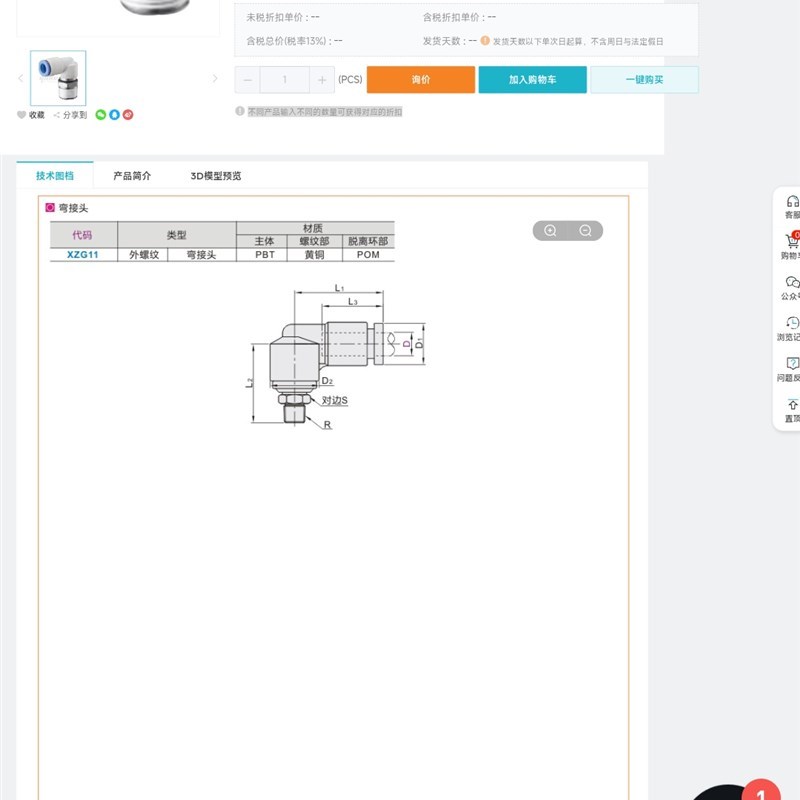800x800 pixels.
Task: Select the XZG11 product code row
Action: point(83,253)
